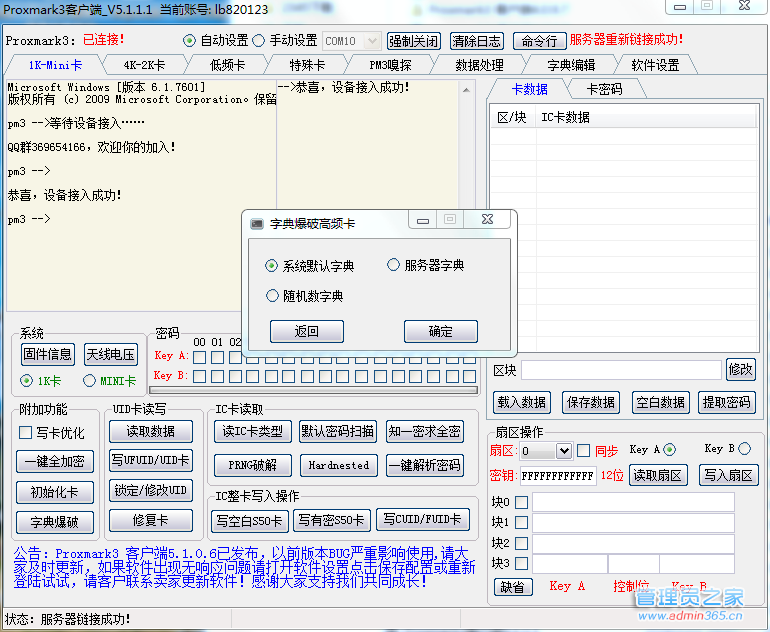The width and height of the screenshot is (770, 632).
Task: Select the Key B radio in 扇区操作
Action: (744, 448)
